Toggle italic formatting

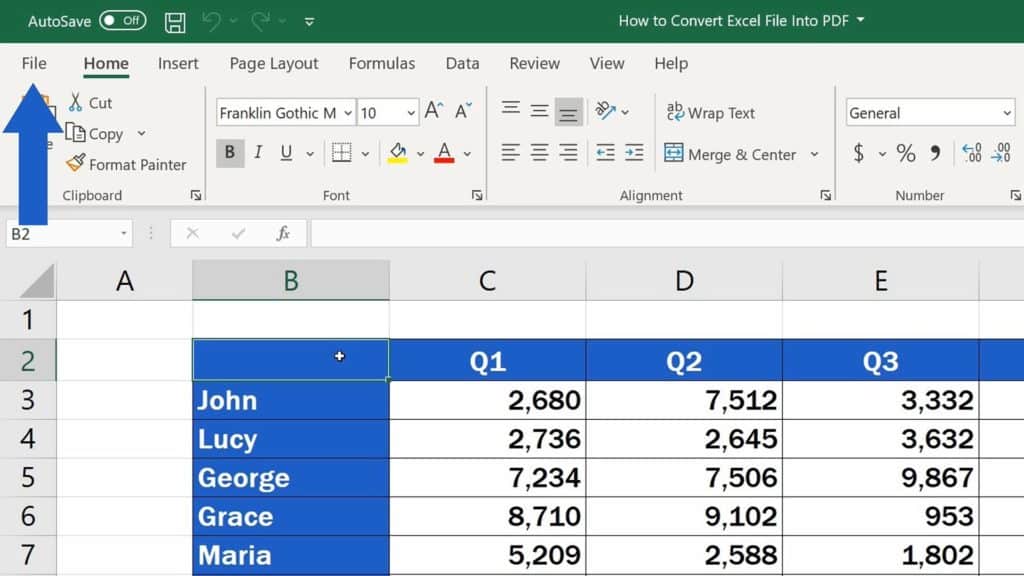click(256, 152)
